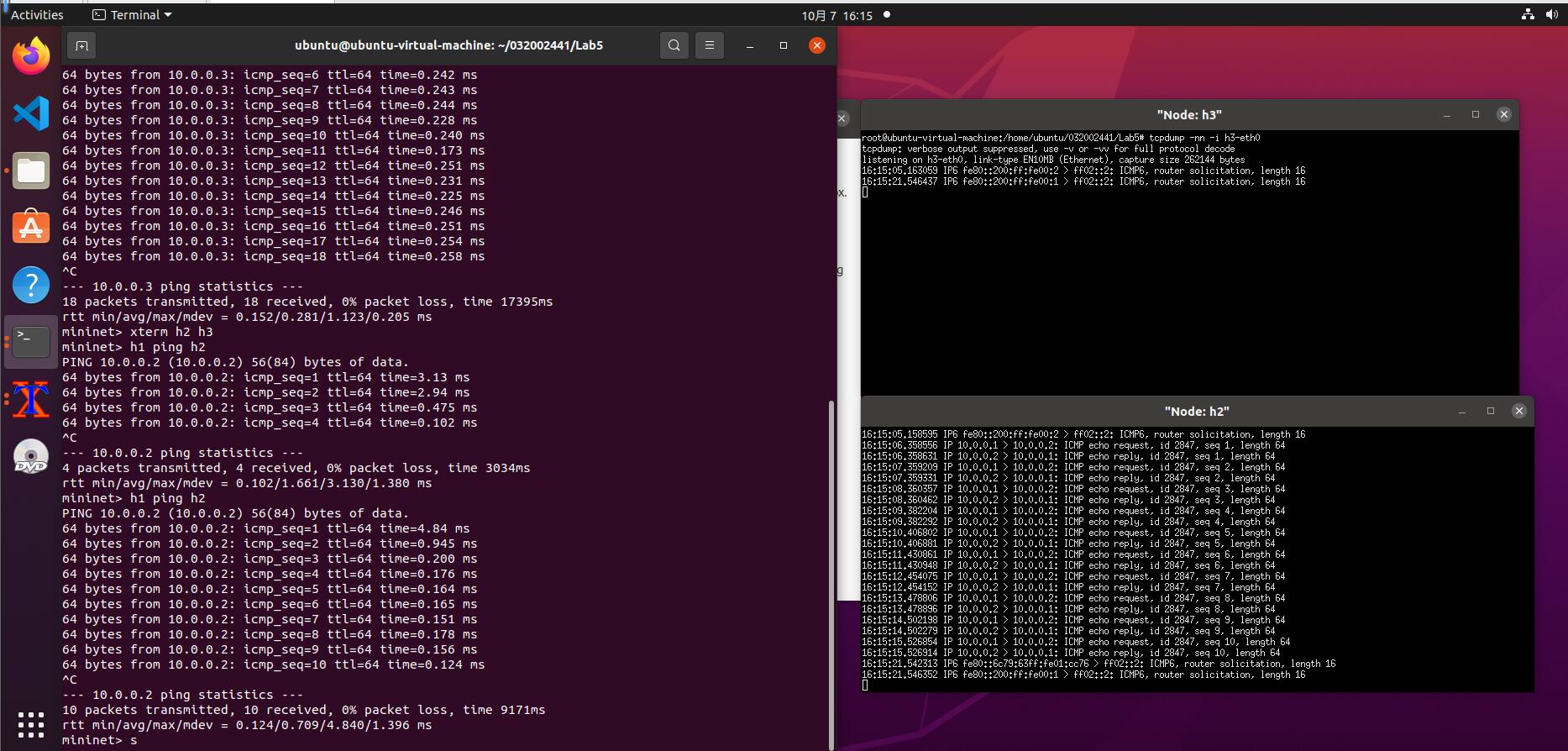1568x751 pixels.
Task: Click the 16:15:05.163059 packet line in h3
Action: click(x=1083, y=171)
